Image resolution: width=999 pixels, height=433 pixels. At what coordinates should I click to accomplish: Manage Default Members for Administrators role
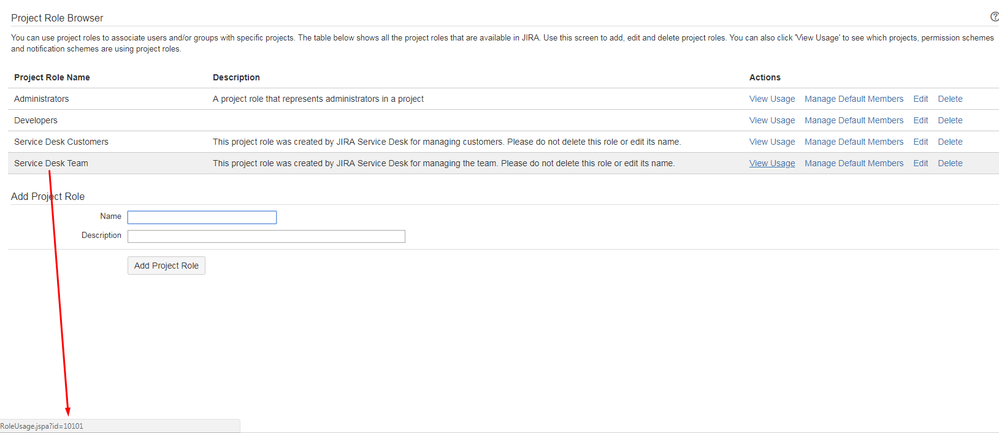(854, 99)
